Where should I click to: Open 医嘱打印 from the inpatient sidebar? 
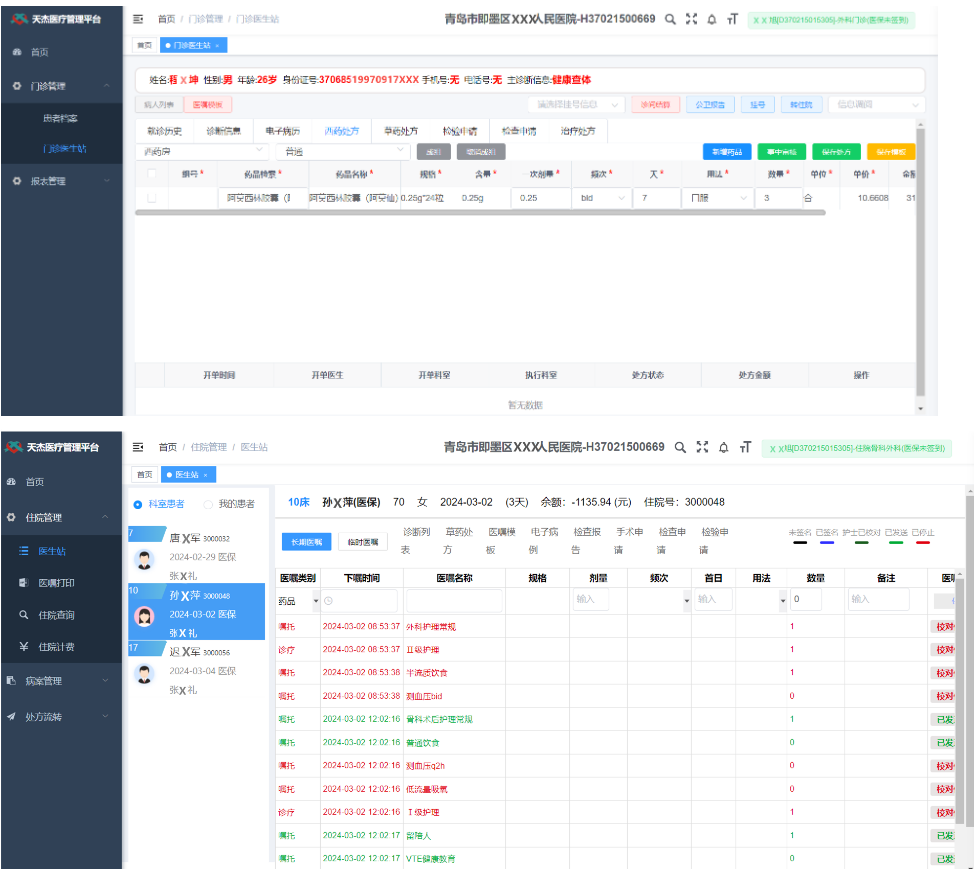(56, 583)
